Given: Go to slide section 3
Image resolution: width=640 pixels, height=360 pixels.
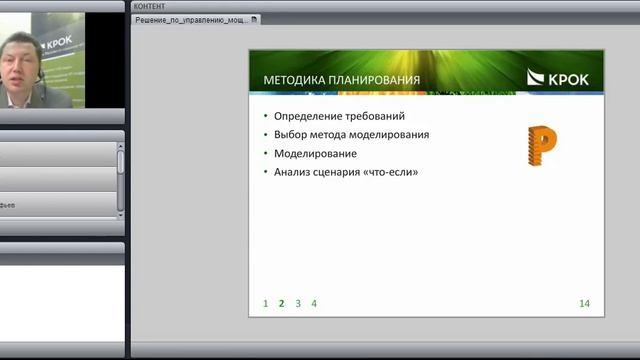Looking at the screenshot, I should (298, 303).
